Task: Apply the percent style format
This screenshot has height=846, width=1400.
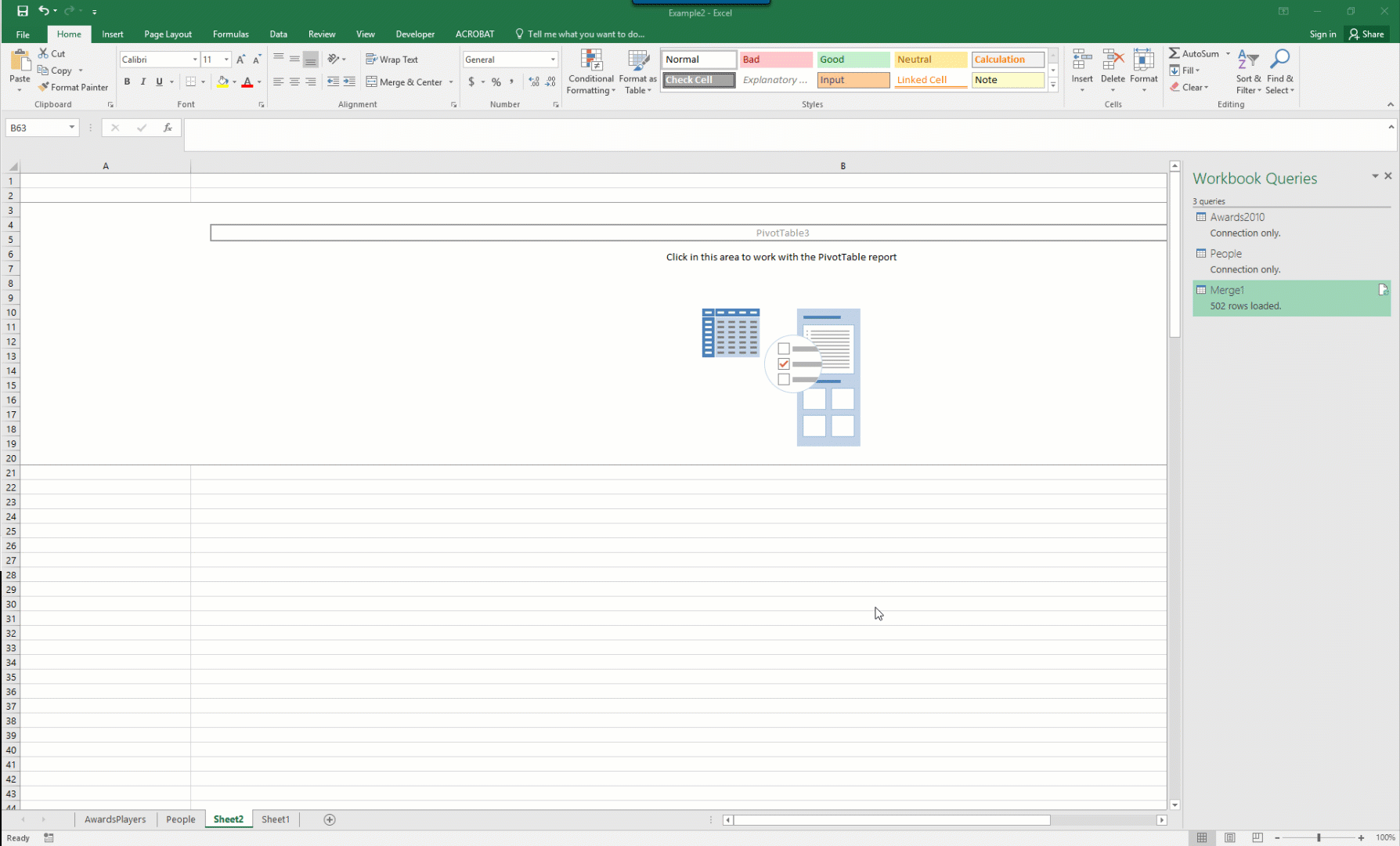Action: pos(496,81)
